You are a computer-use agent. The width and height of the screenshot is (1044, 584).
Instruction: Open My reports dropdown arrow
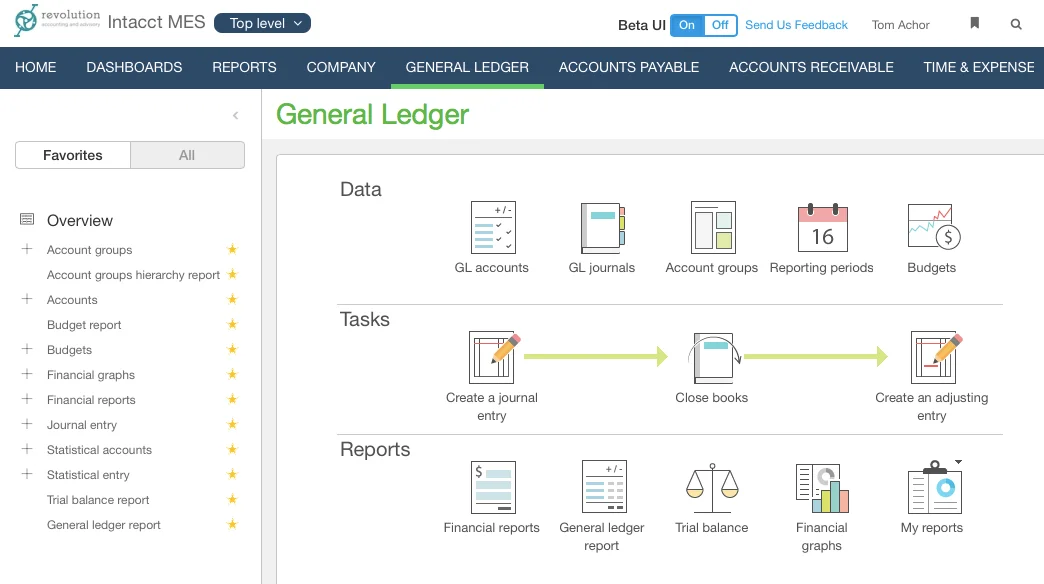click(x=958, y=461)
